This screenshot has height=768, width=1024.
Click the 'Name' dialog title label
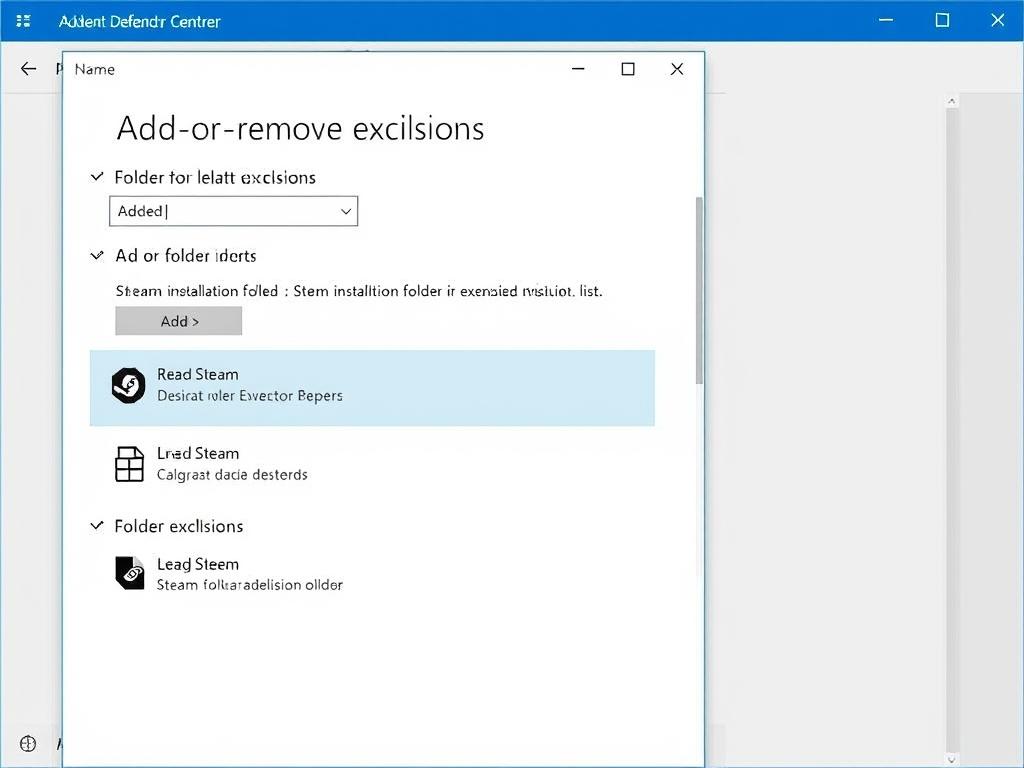tap(94, 69)
